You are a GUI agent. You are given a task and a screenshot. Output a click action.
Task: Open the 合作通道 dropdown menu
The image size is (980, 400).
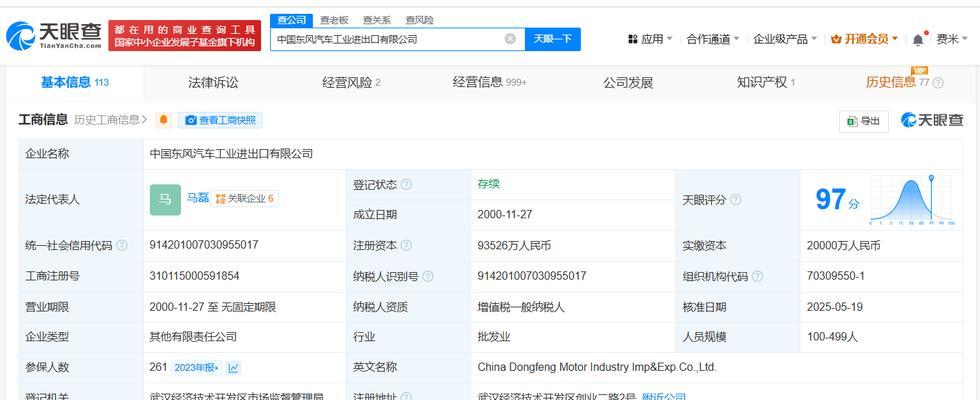pyautogui.click(x=713, y=39)
